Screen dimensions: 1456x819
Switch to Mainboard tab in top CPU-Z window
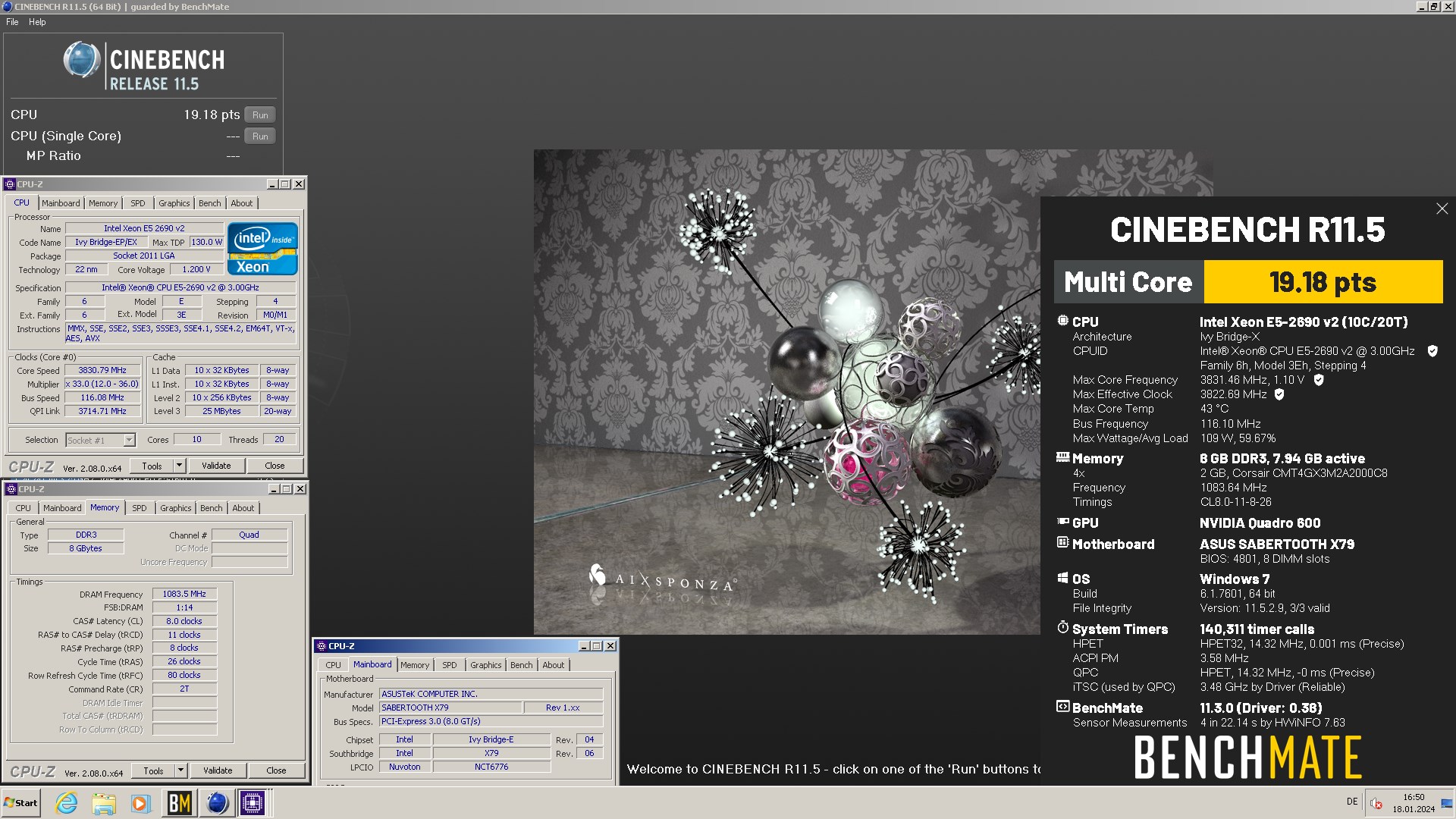click(x=61, y=203)
